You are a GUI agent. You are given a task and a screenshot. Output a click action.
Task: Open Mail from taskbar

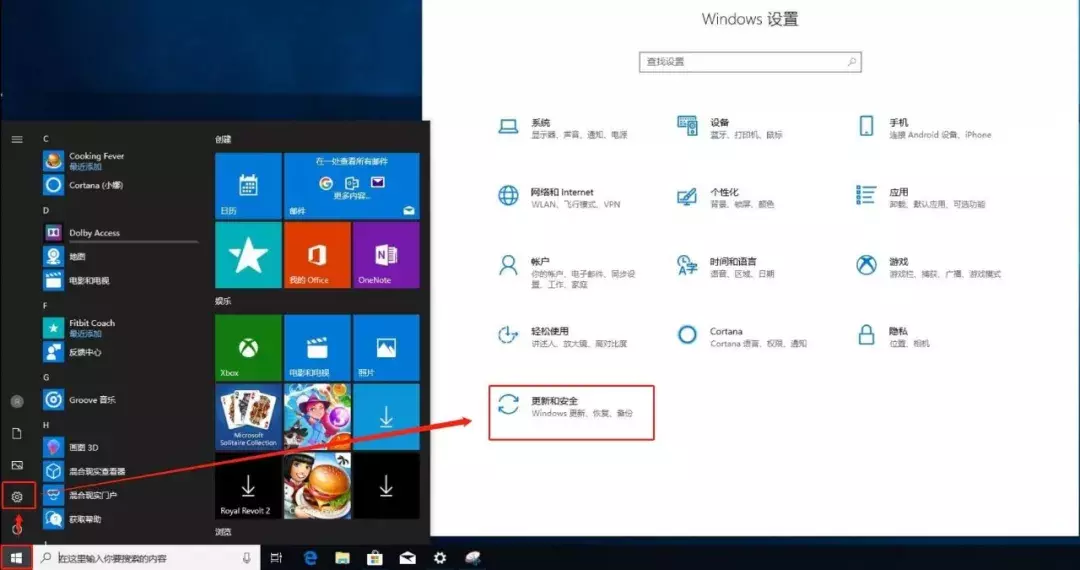[407, 558]
